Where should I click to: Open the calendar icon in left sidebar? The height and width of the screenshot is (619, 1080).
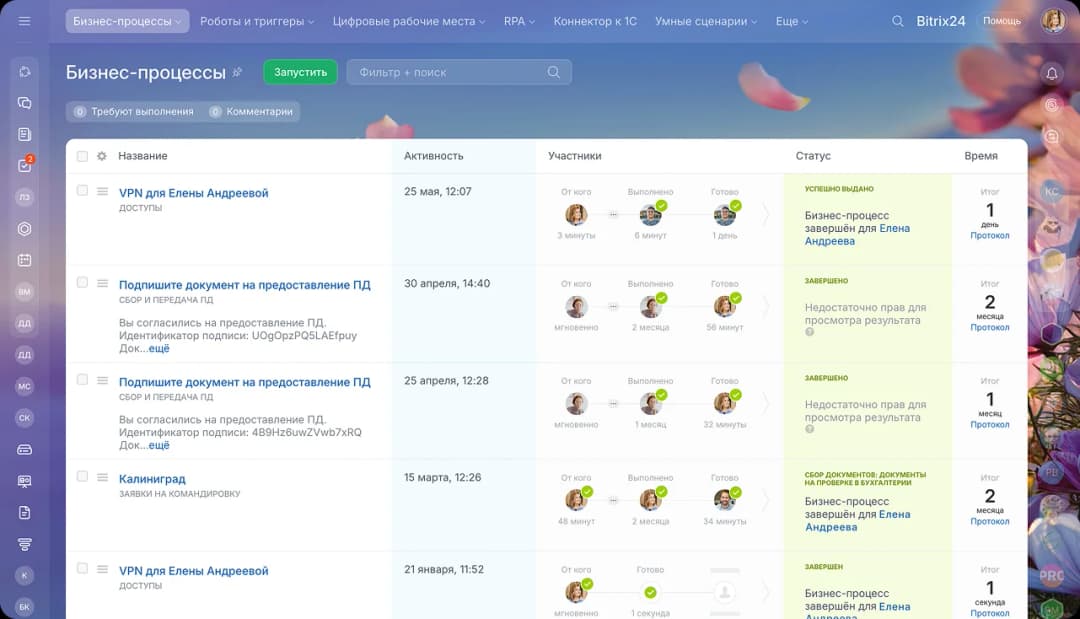(x=25, y=260)
